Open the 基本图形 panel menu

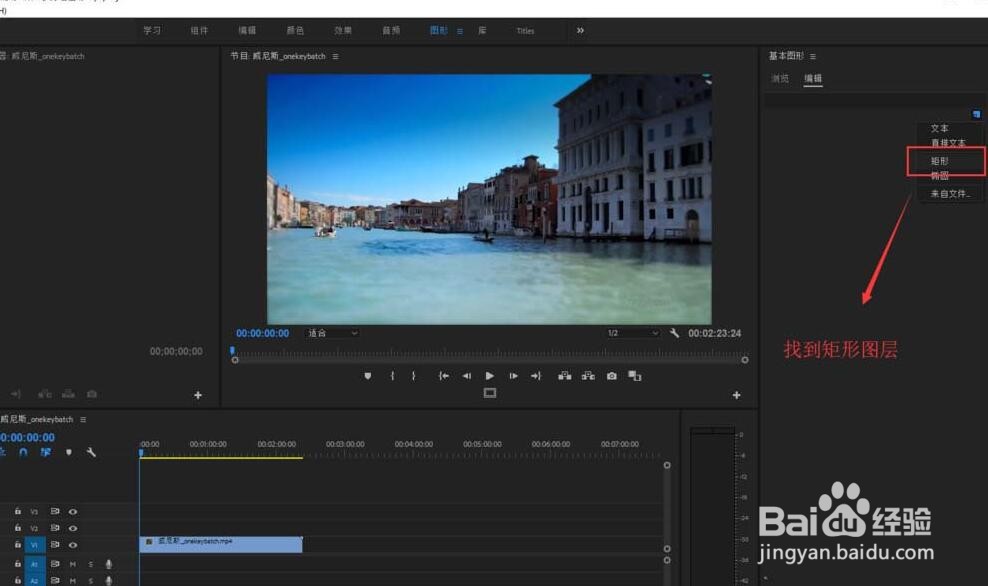(x=813, y=57)
